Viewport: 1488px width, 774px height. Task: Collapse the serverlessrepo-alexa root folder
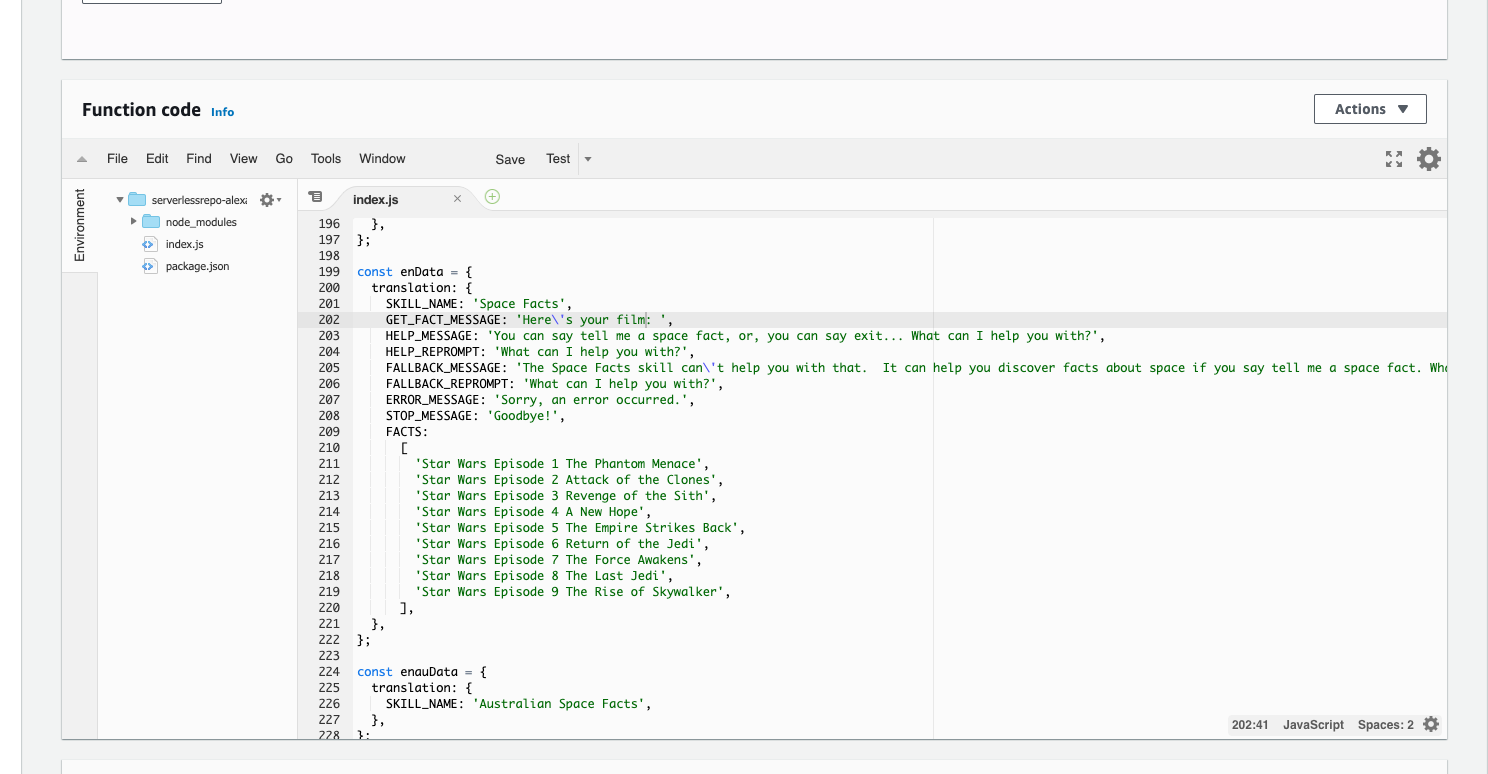click(120, 200)
